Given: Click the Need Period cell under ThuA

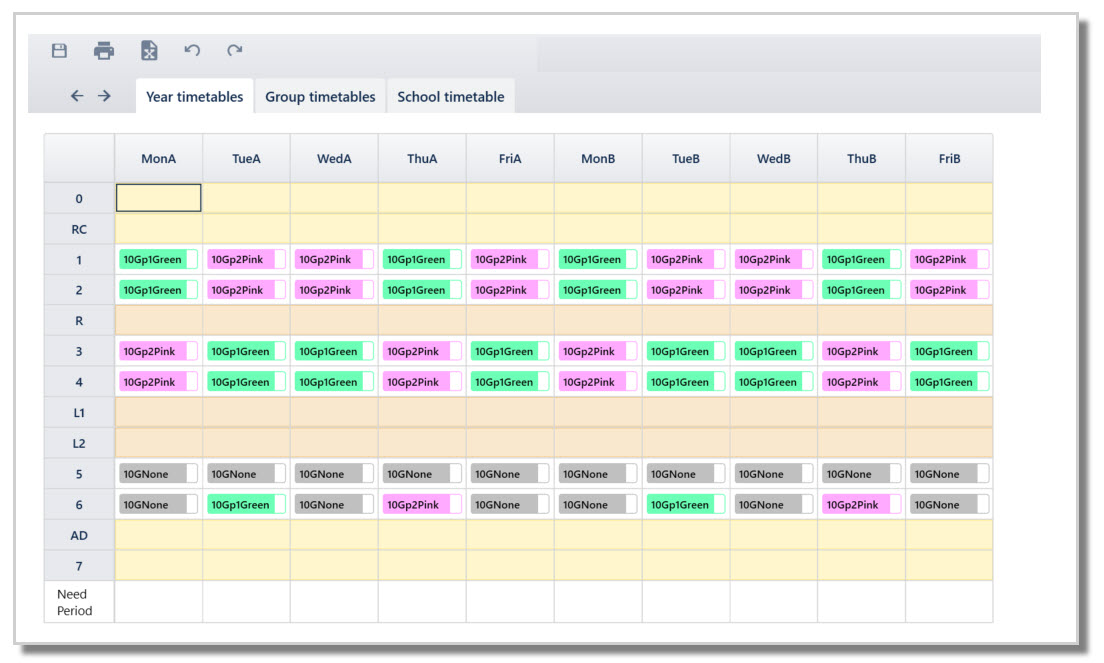Looking at the screenshot, I should [x=422, y=602].
